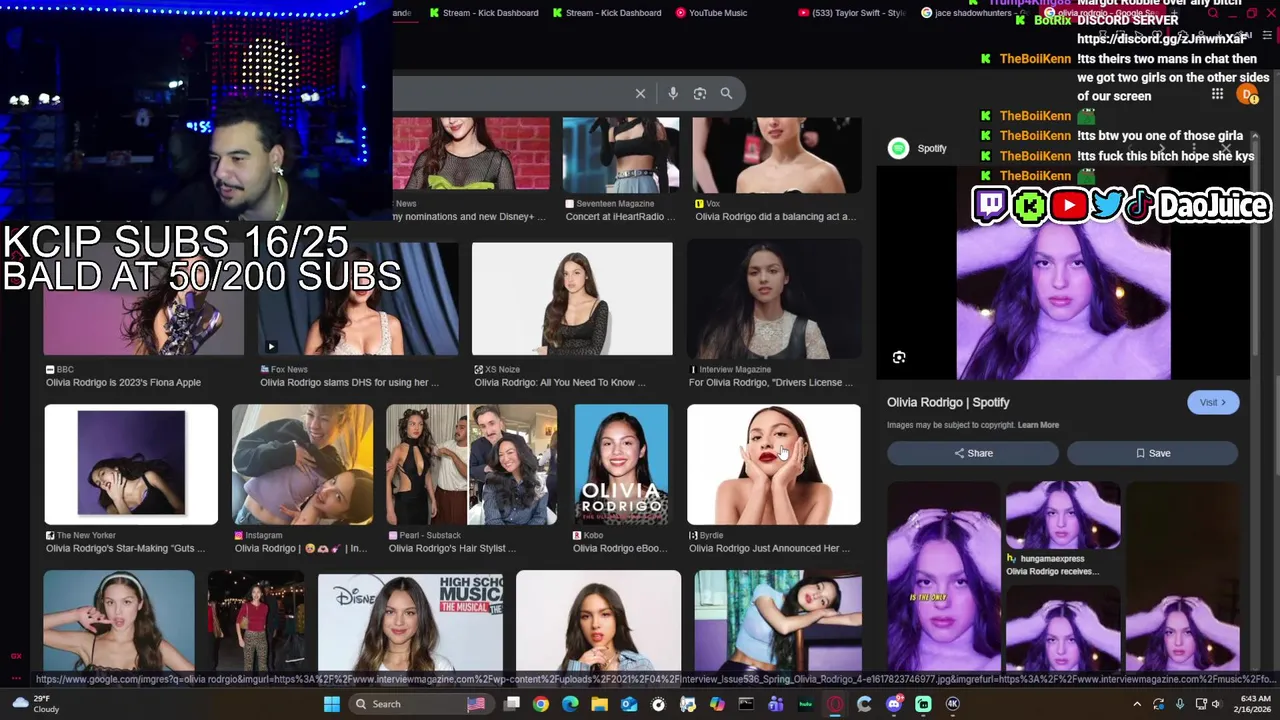Viewport: 1280px width, 720px height.
Task: Show hidden system tray icons
Action: [1136, 704]
